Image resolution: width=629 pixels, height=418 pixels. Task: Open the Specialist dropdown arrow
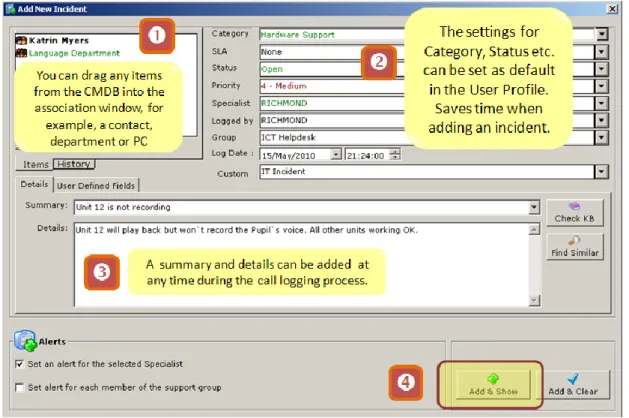pyautogui.click(x=601, y=103)
